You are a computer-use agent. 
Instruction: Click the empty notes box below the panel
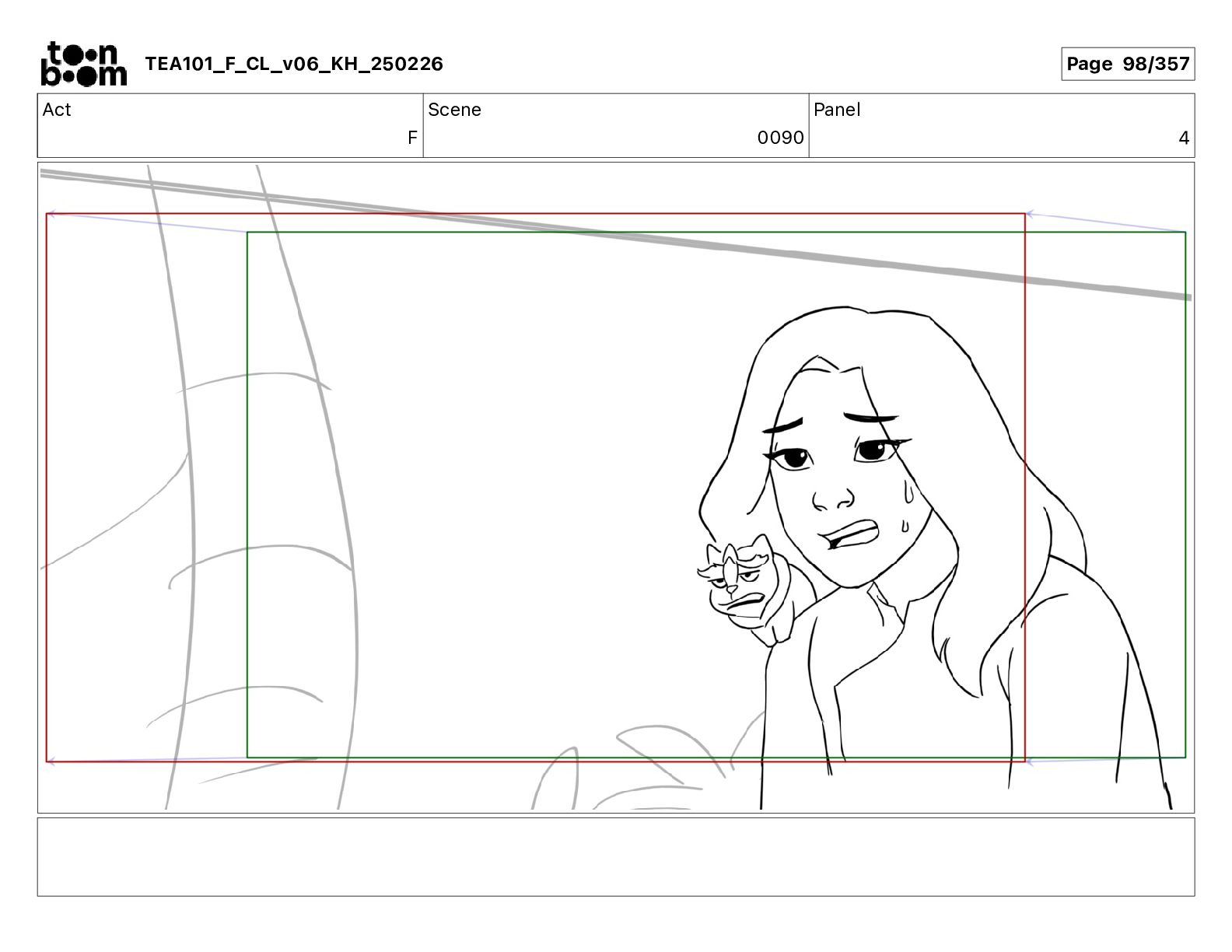click(616, 856)
